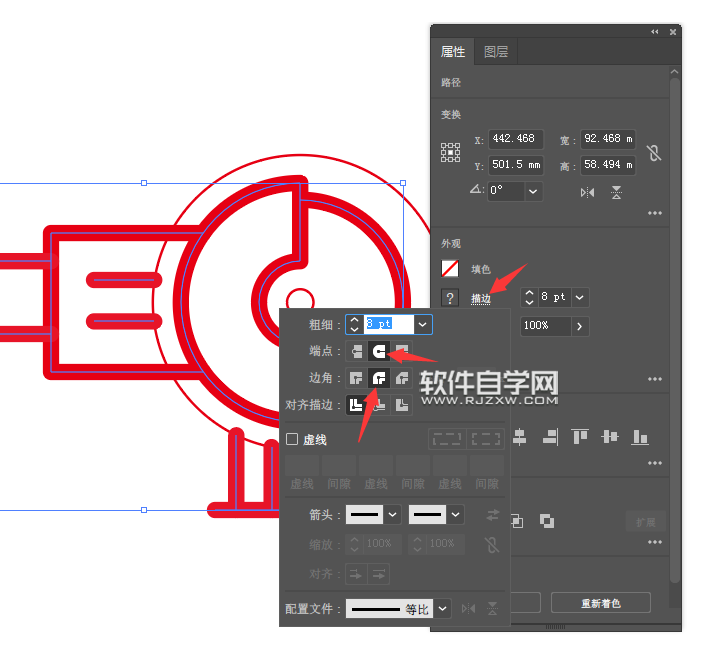
Task: Click horizontal align center icon
Action: pos(519,437)
